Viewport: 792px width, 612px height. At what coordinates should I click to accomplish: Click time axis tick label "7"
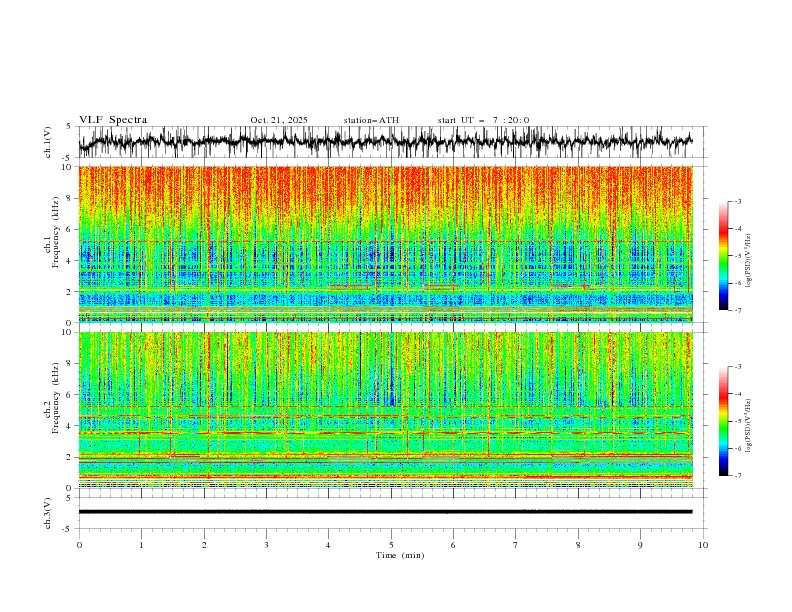[x=516, y=545]
